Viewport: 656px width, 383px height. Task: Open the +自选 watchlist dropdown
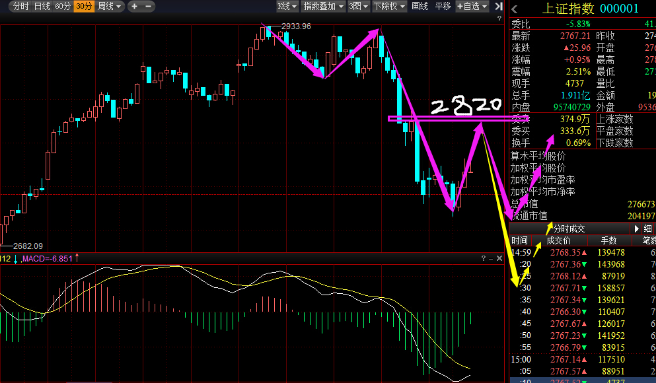(x=472, y=6)
